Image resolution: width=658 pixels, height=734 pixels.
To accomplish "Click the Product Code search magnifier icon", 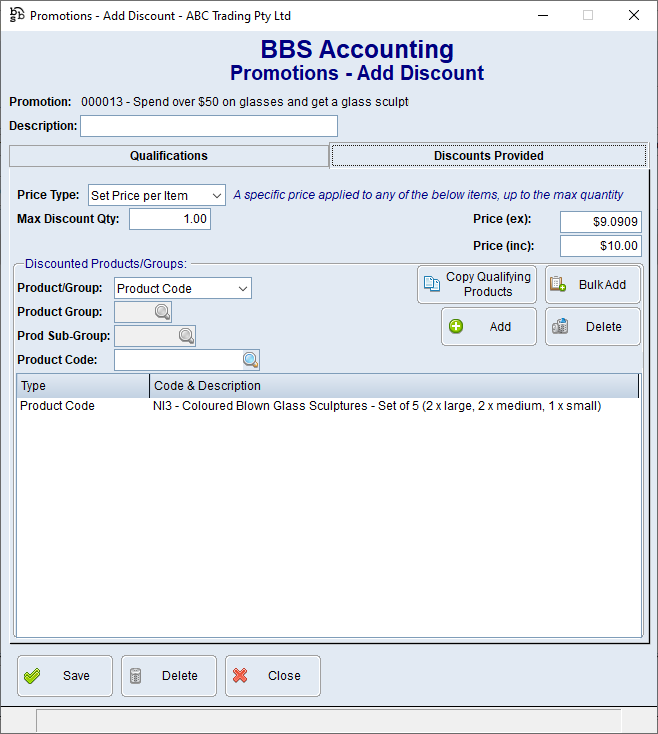I will point(250,360).
